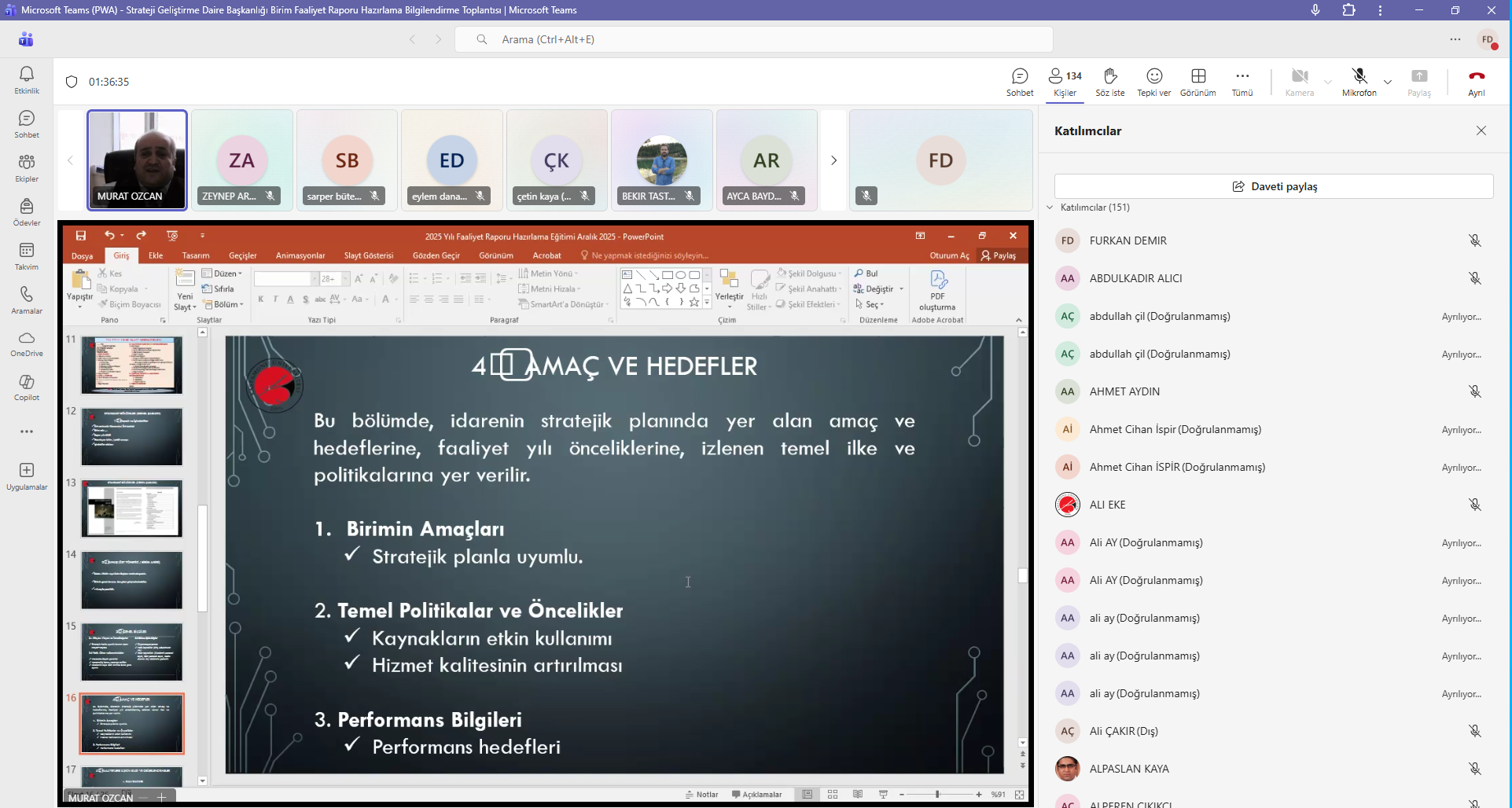Toggle Kişiler participants panel
This screenshot has width=1512, height=808.
point(1065,82)
